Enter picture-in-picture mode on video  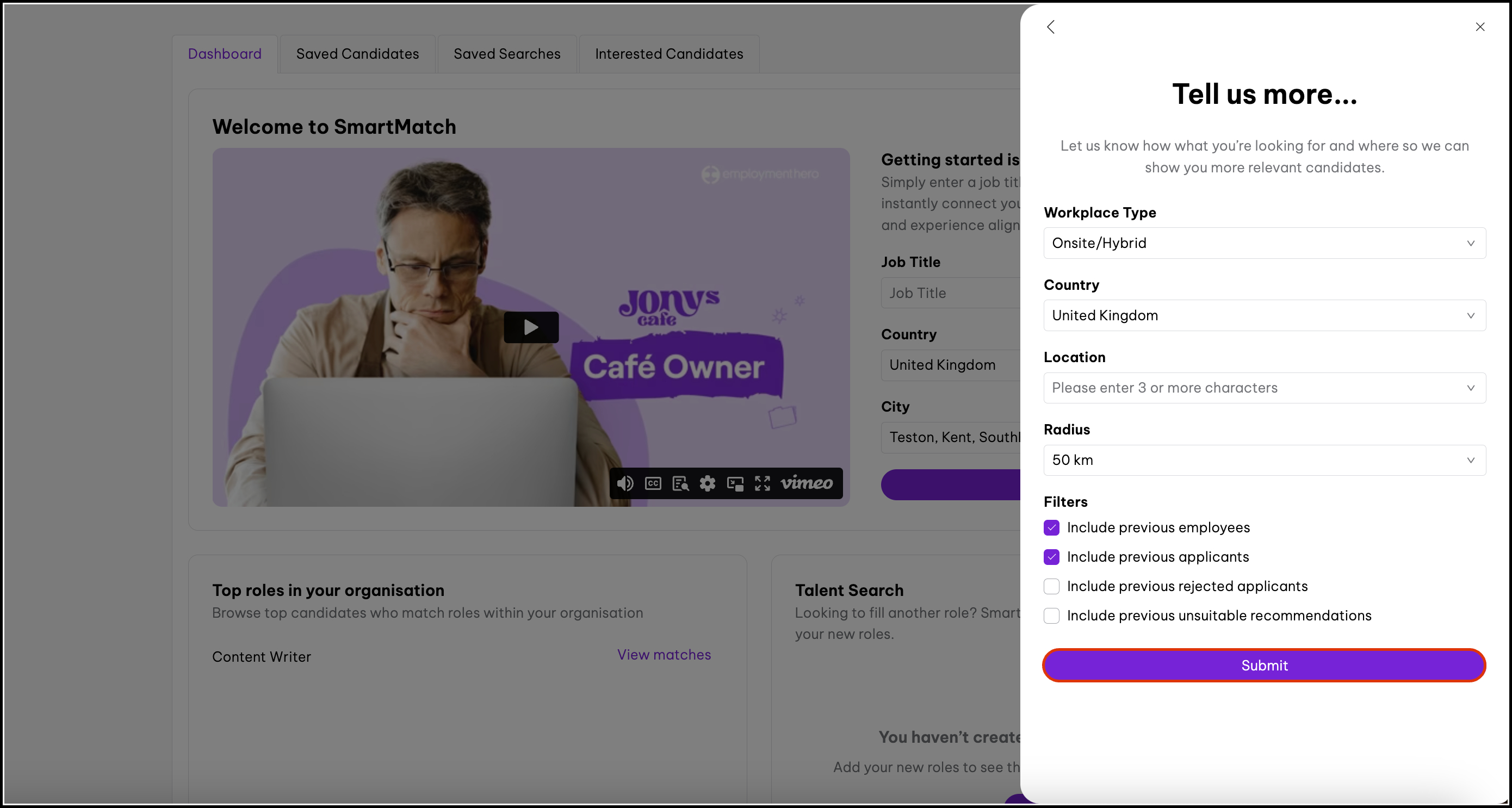pyautogui.click(x=735, y=483)
